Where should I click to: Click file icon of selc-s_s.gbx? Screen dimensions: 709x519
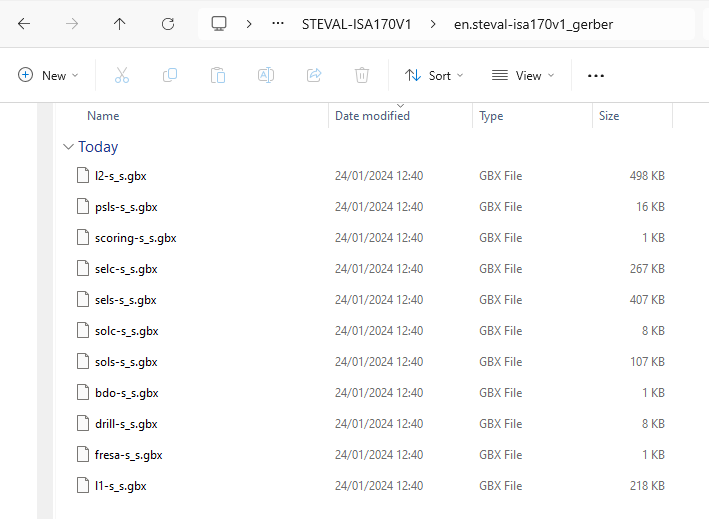click(83, 268)
